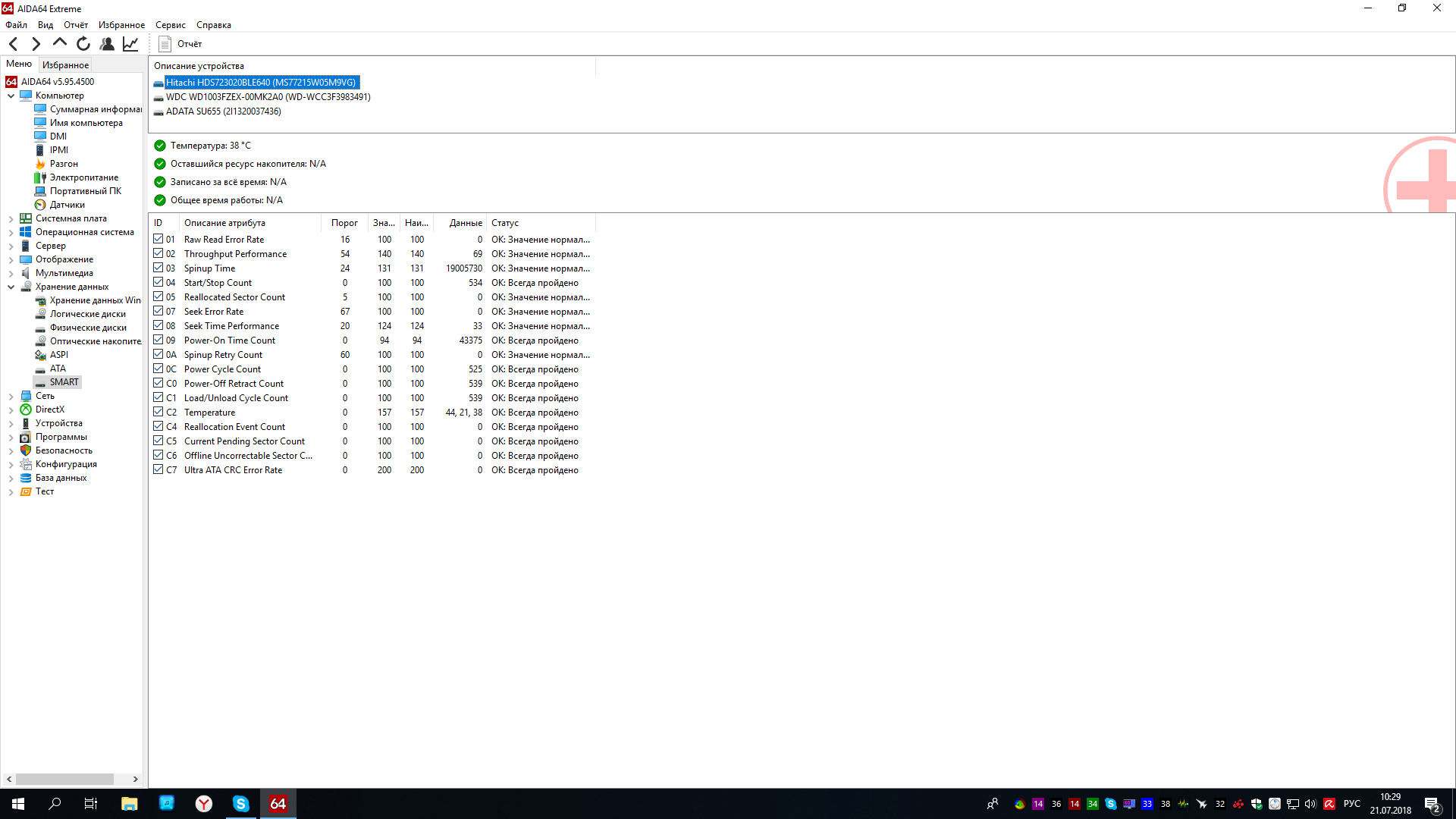1456x819 pixels.
Task: Click the Refresh toolbar icon
Action: pos(83,44)
